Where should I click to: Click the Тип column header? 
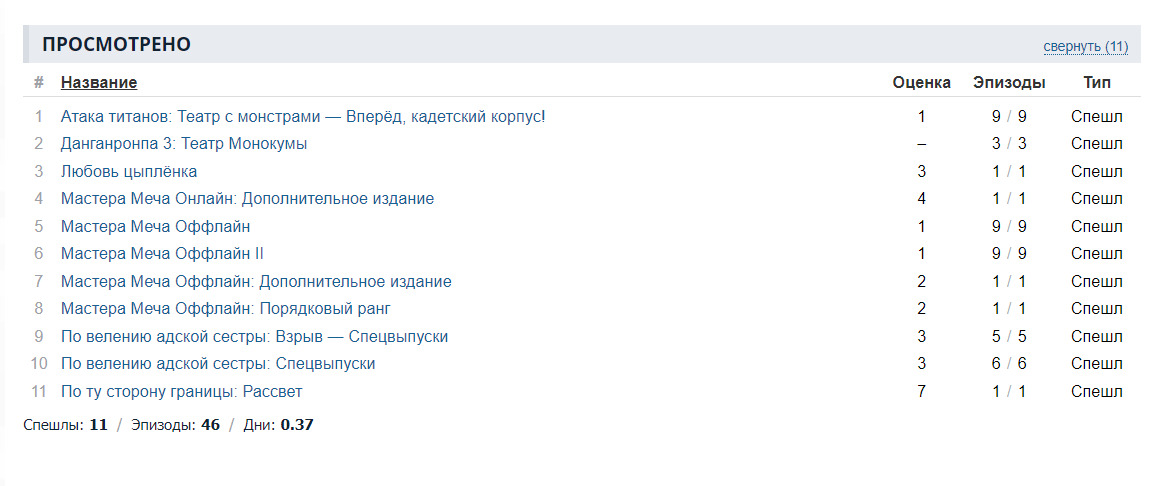(x=1096, y=82)
